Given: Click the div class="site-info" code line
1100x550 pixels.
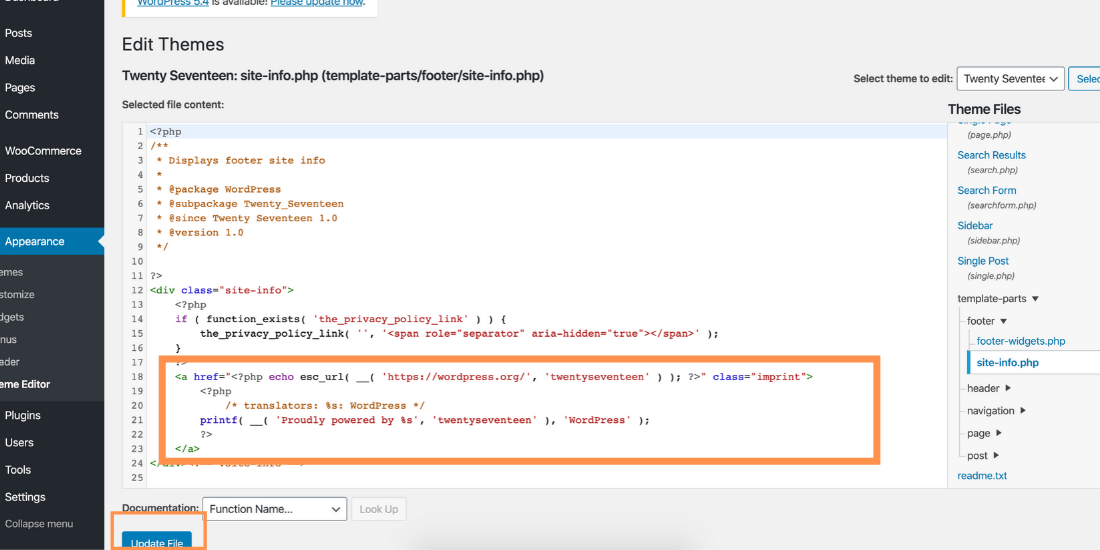Looking at the screenshot, I should [222, 290].
